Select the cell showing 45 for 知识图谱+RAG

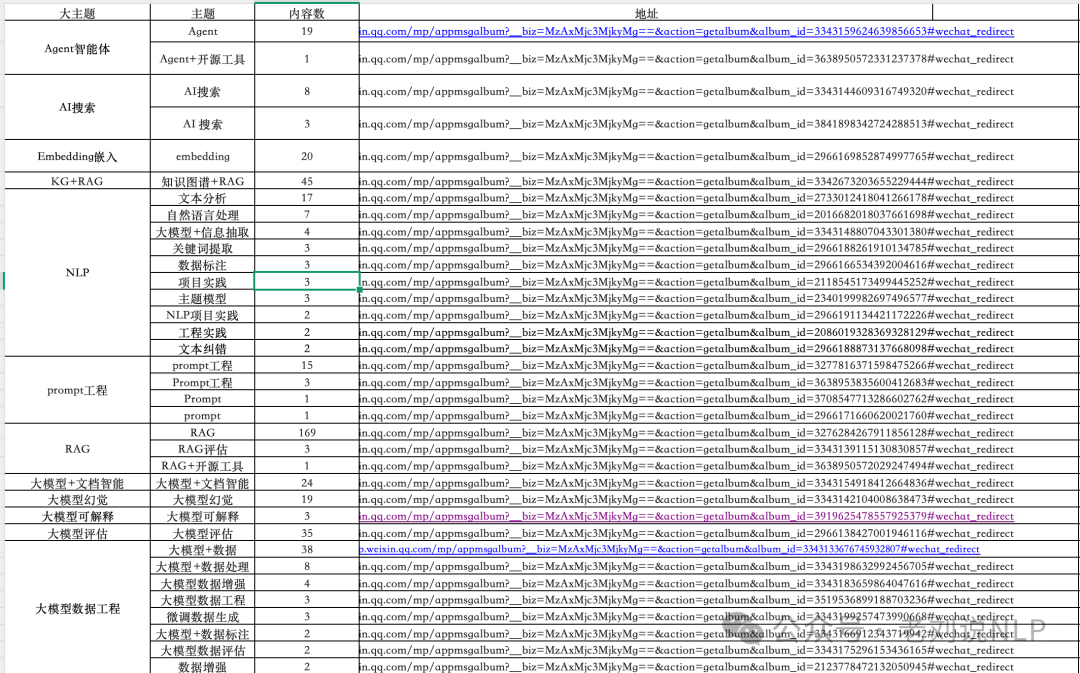point(307,181)
